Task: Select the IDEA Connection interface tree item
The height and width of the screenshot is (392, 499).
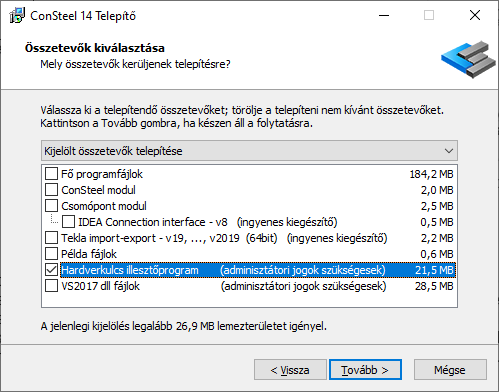Action: [208, 222]
